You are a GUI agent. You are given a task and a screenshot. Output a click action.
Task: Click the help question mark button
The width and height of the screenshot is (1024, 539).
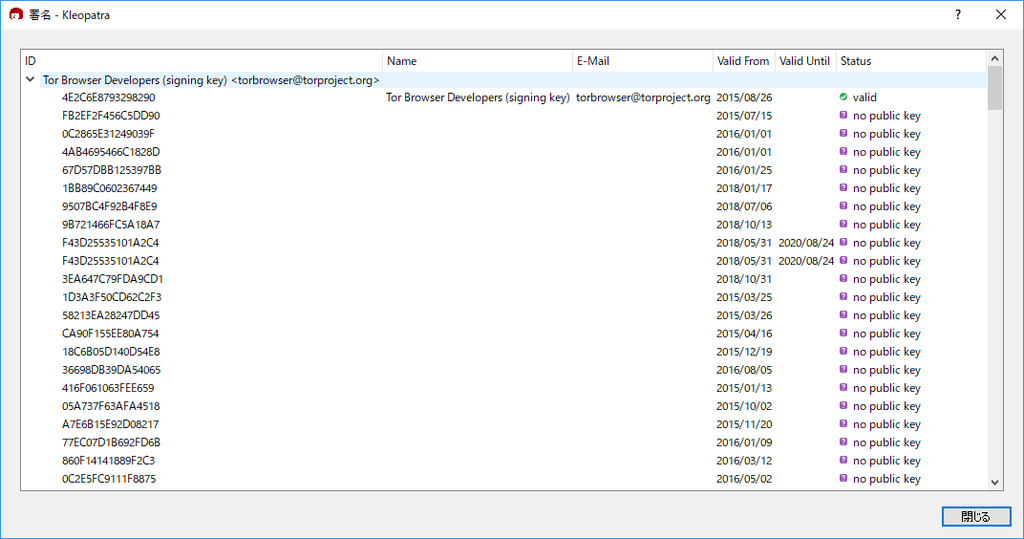point(957,14)
